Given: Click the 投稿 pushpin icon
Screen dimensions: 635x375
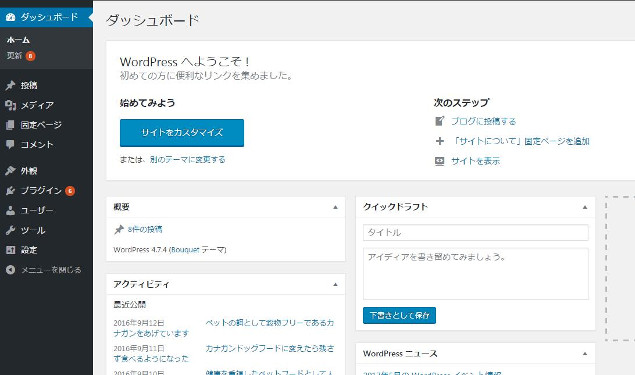Looking at the screenshot, I should pyautogui.click(x=11, y=85).
